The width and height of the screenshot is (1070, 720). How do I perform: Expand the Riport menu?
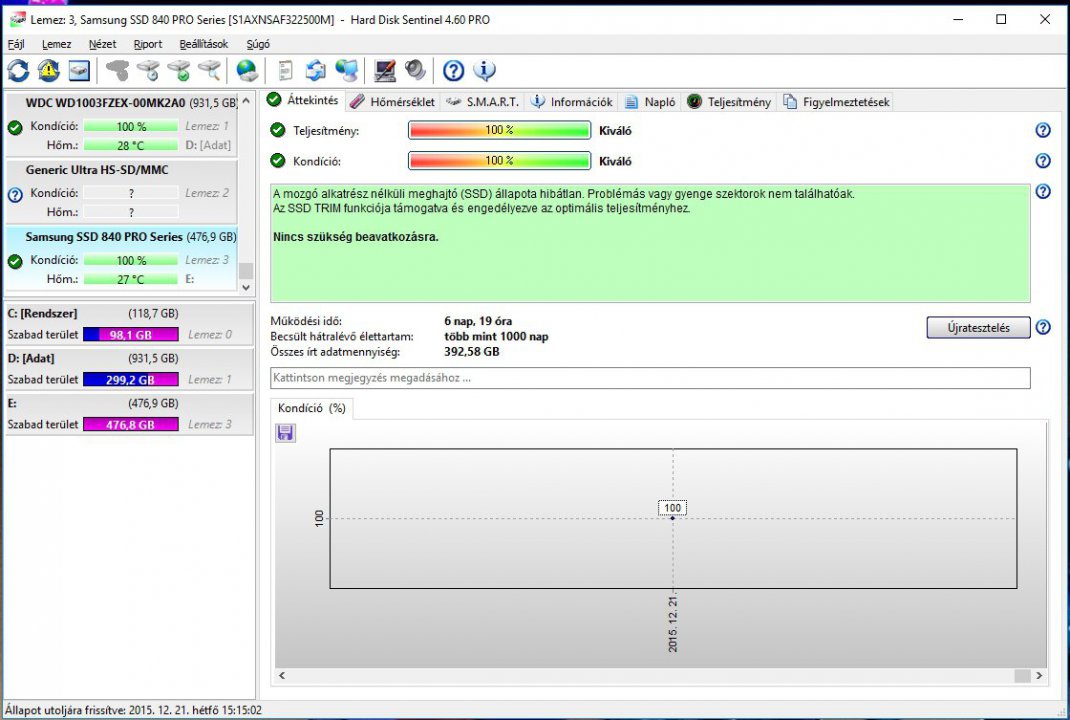pos(148,44)
